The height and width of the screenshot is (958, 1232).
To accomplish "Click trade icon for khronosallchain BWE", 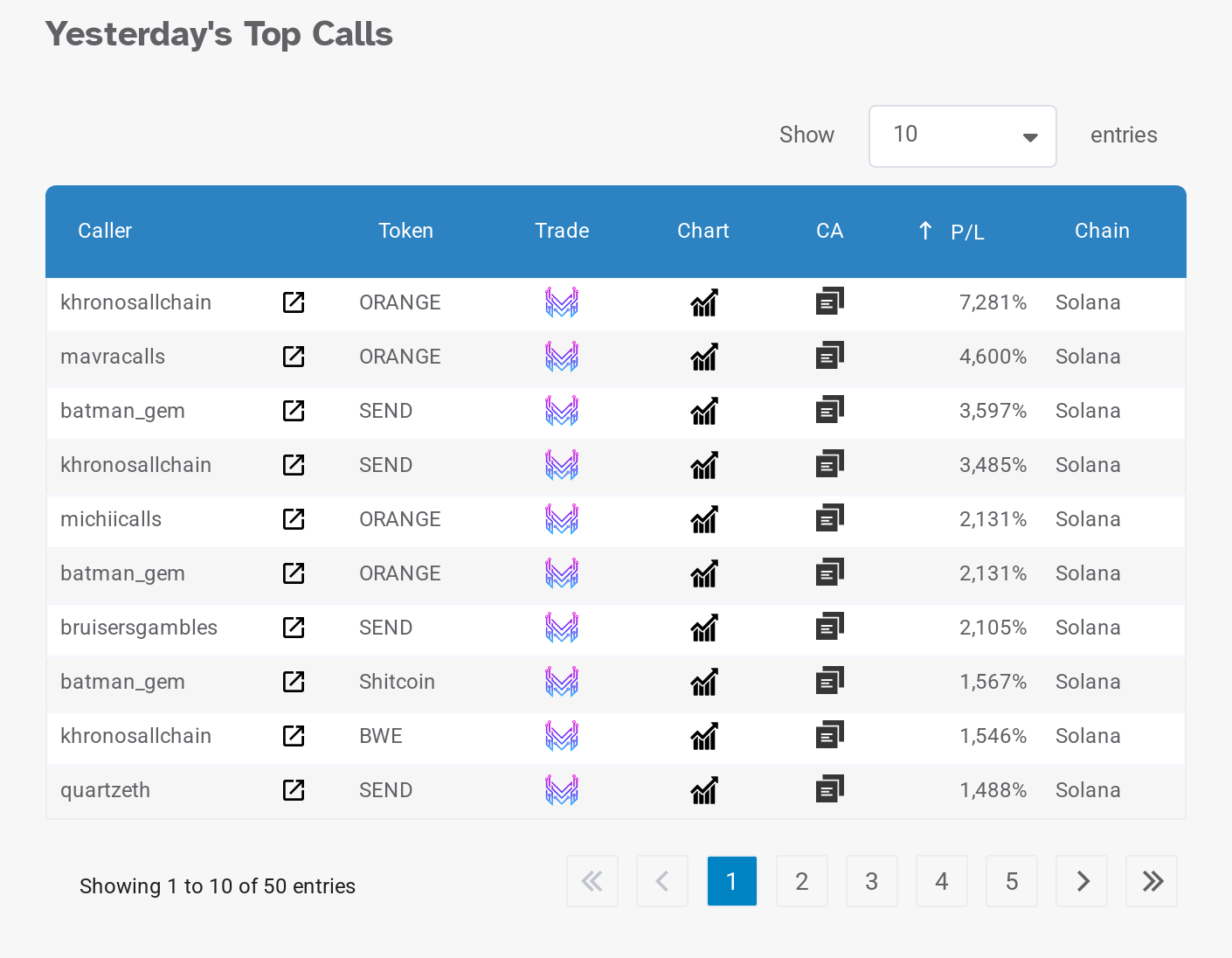I will coord(562,736).
